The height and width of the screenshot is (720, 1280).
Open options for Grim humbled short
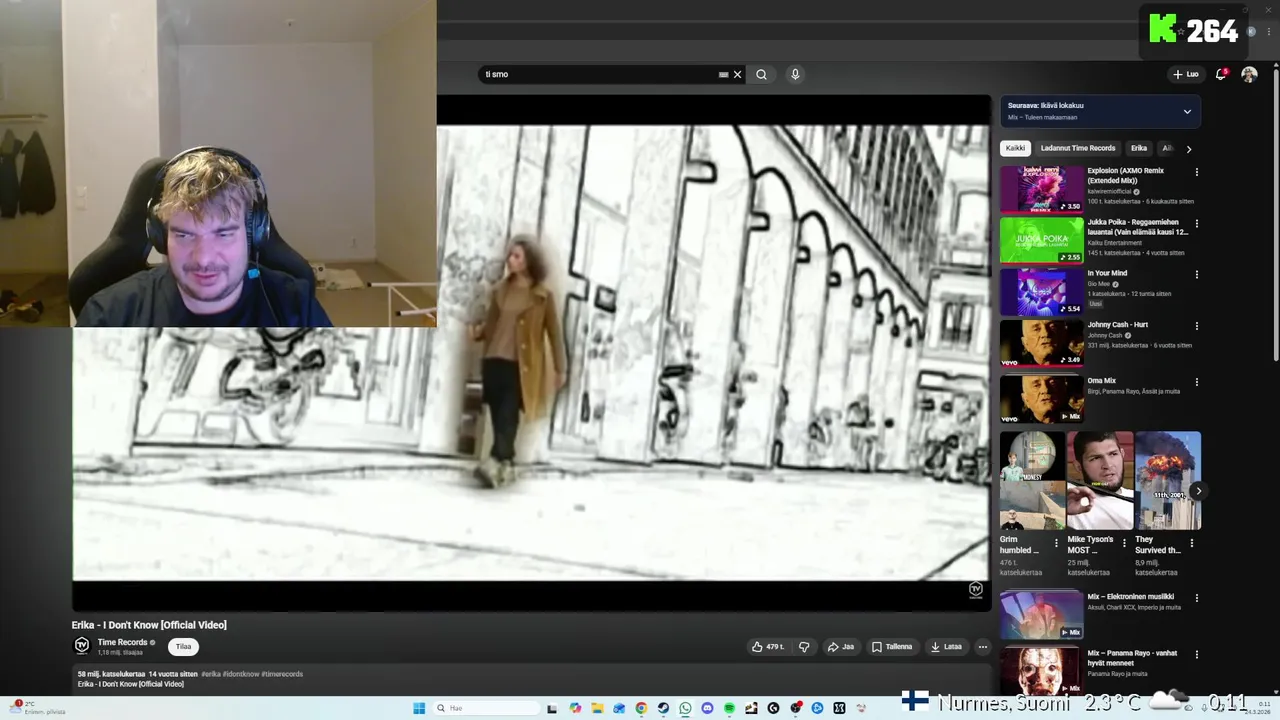[x=1056, y=543]
